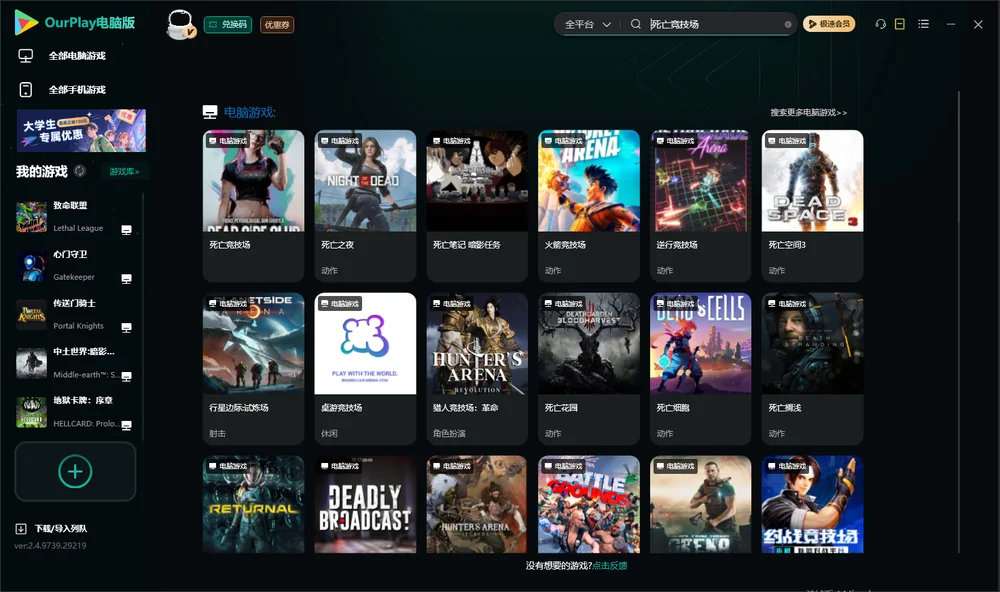
Task: Open the 桌游竞技场 game card
Action: click(365, 369)
